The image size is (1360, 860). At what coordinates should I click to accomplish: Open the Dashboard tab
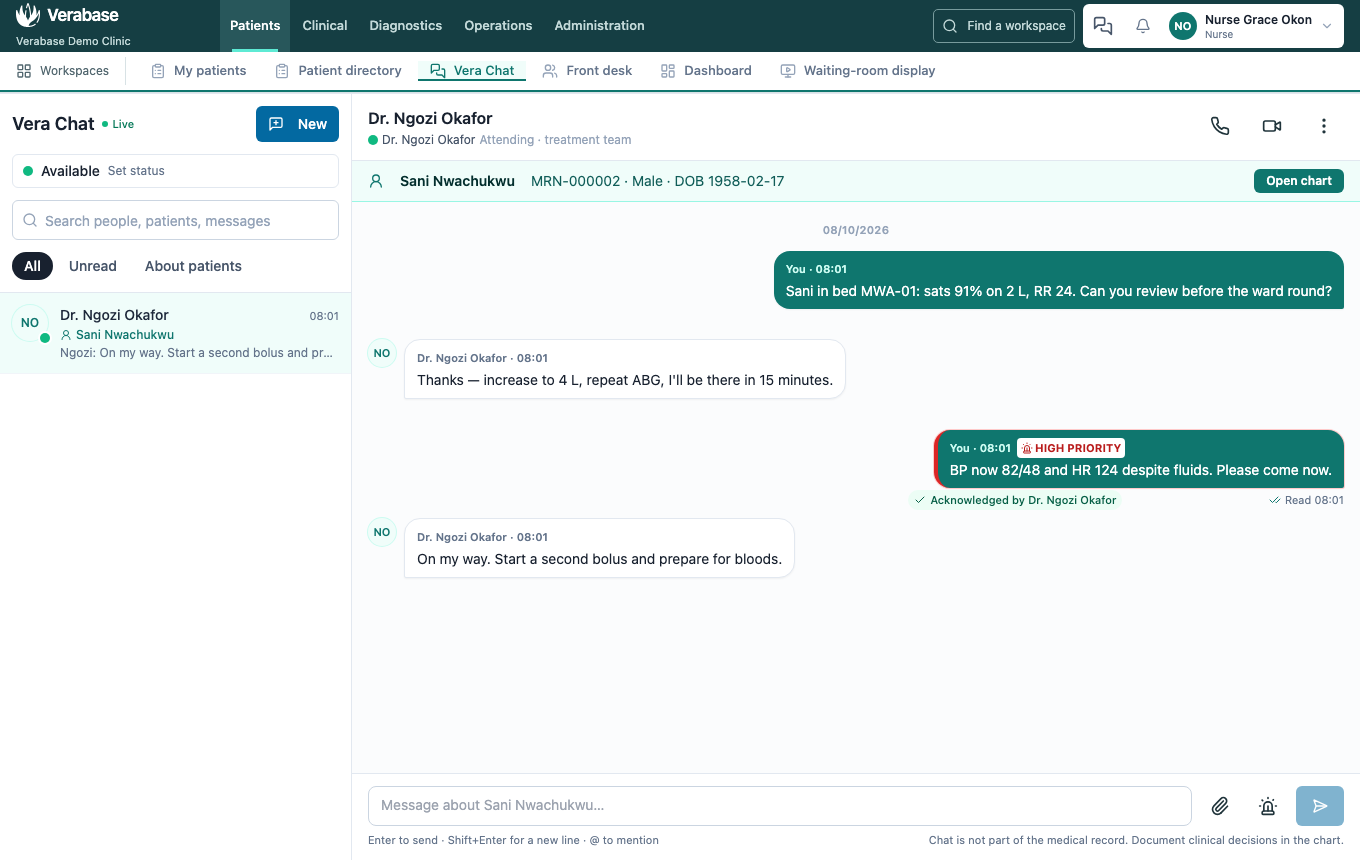[x=706, y=71]
